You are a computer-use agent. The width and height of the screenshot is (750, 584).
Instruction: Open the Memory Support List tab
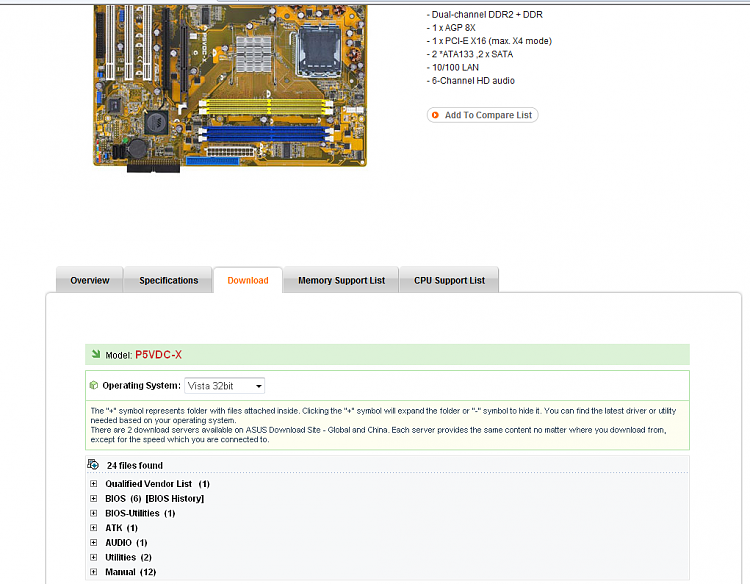pos(341,280)
